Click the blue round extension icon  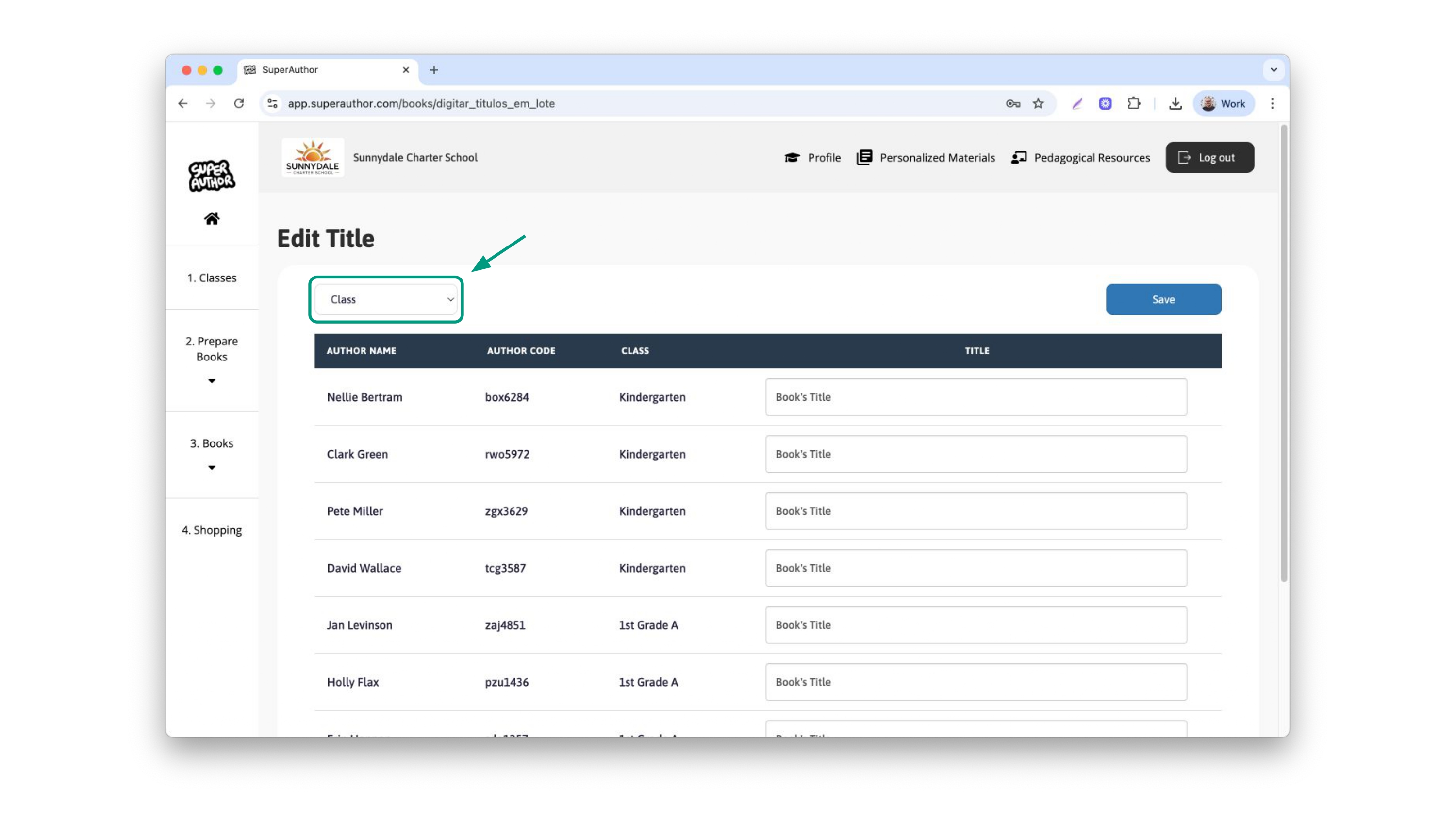point(1105,103)
